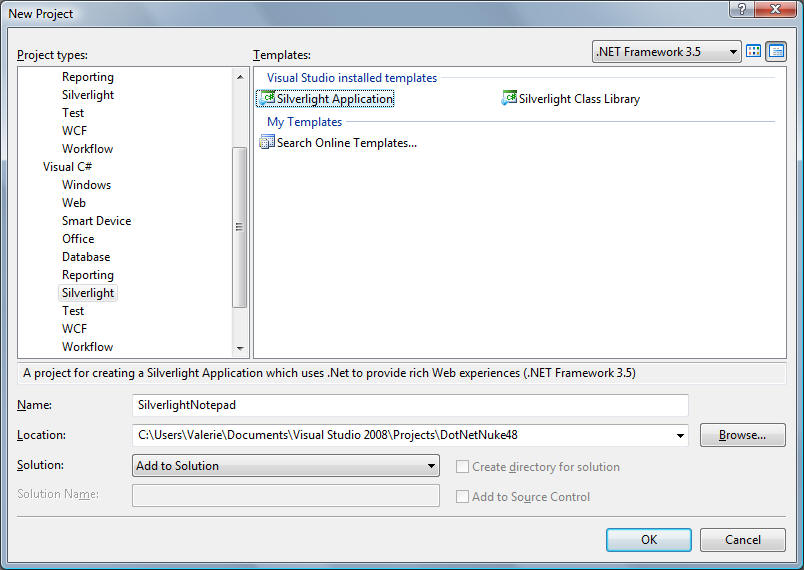
Task: Select the Silverlight Class Library template icon
Action: tap(509, 99)
